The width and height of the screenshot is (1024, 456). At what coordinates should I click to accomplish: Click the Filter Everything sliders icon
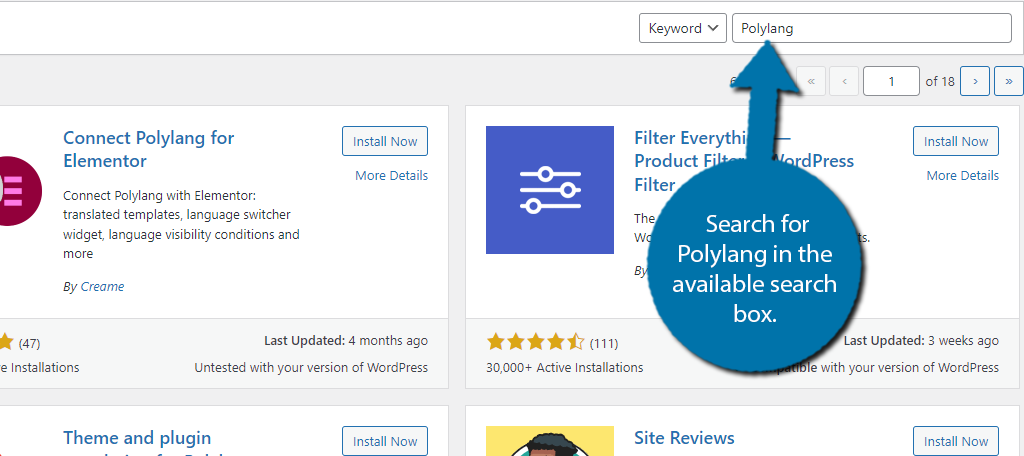click(x=550, y=189)
